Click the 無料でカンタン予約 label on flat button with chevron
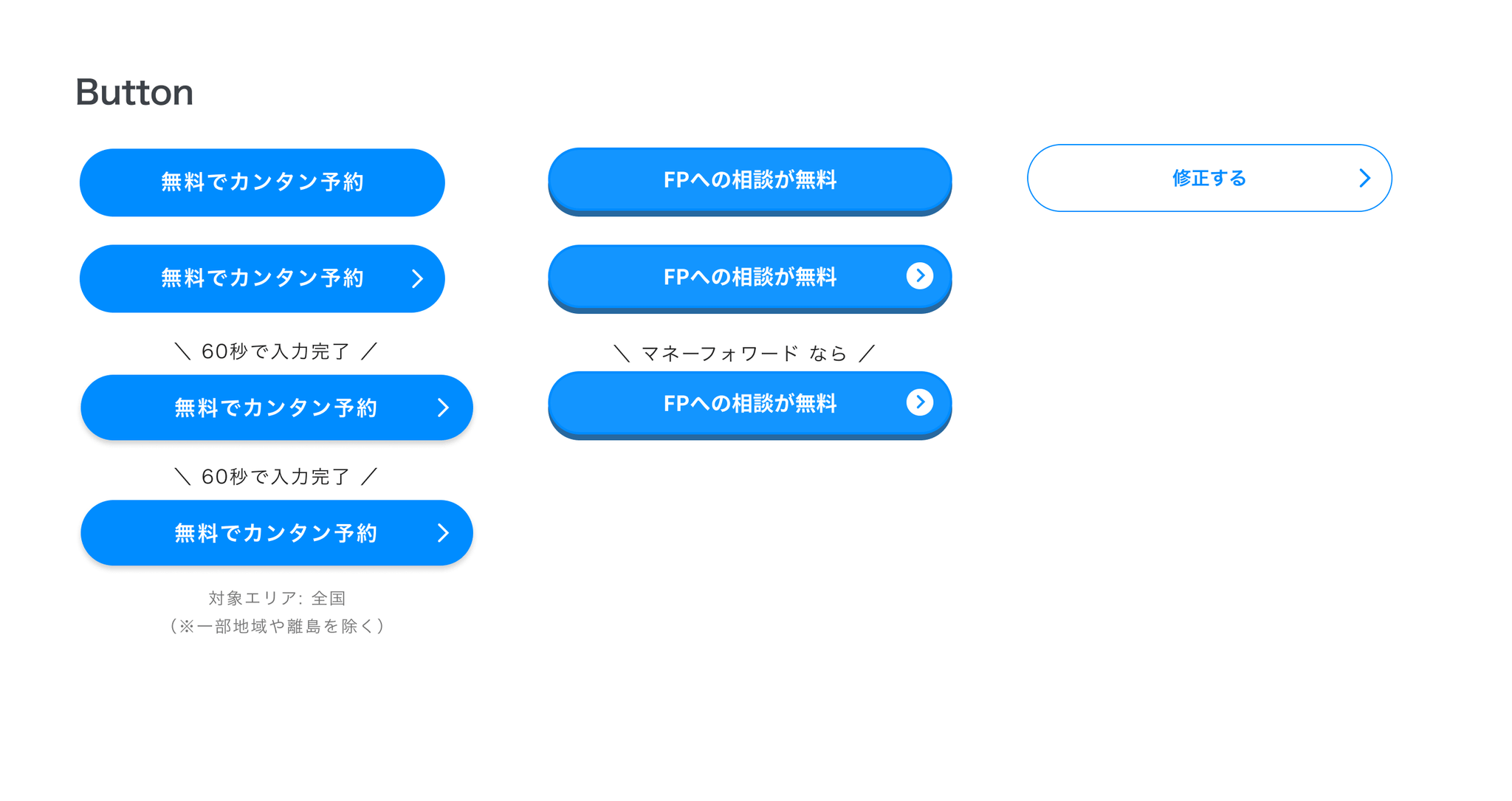The width and height of the screenshot is (1512, 801). (262, 278)
